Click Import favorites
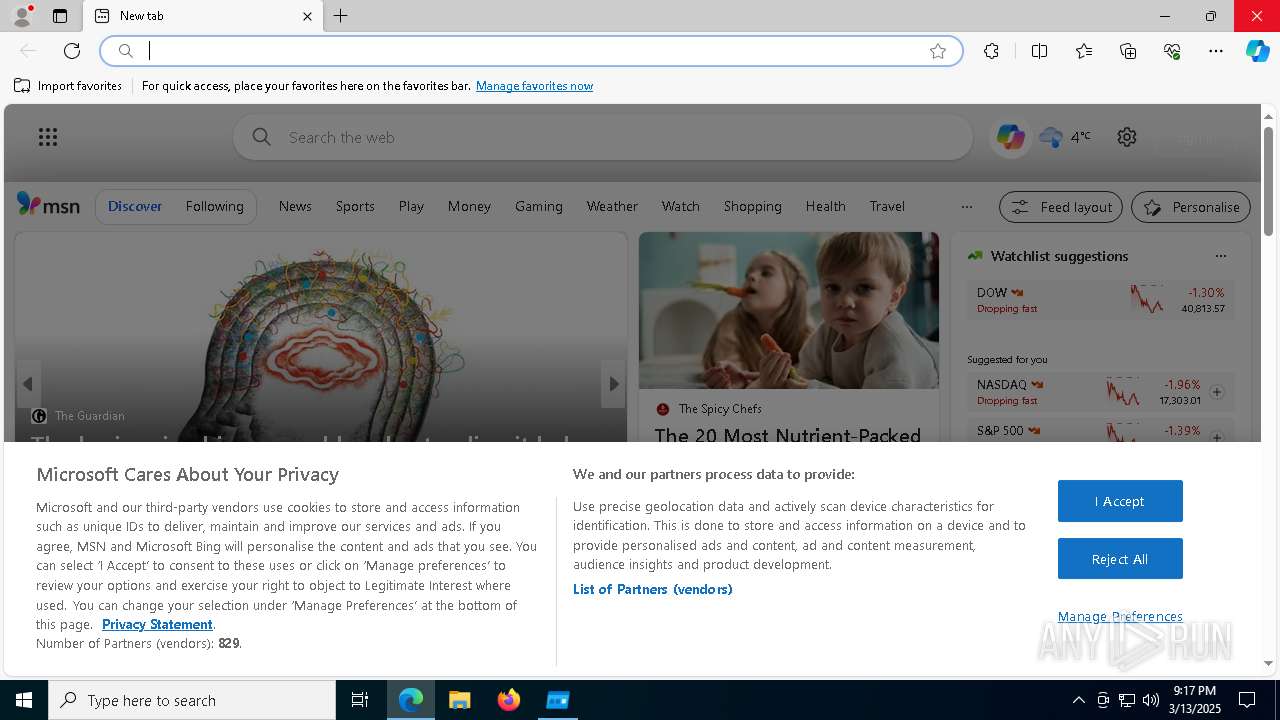Screen dimensions: 1280x720 68,86
